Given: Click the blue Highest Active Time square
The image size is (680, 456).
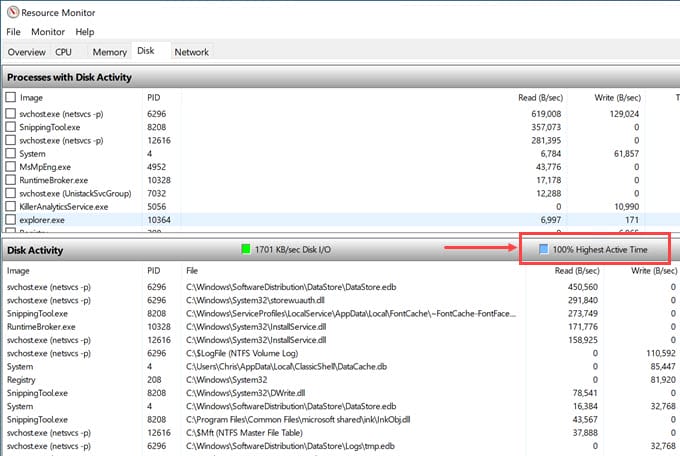Looking at the screenshot, I should point(543,249).
